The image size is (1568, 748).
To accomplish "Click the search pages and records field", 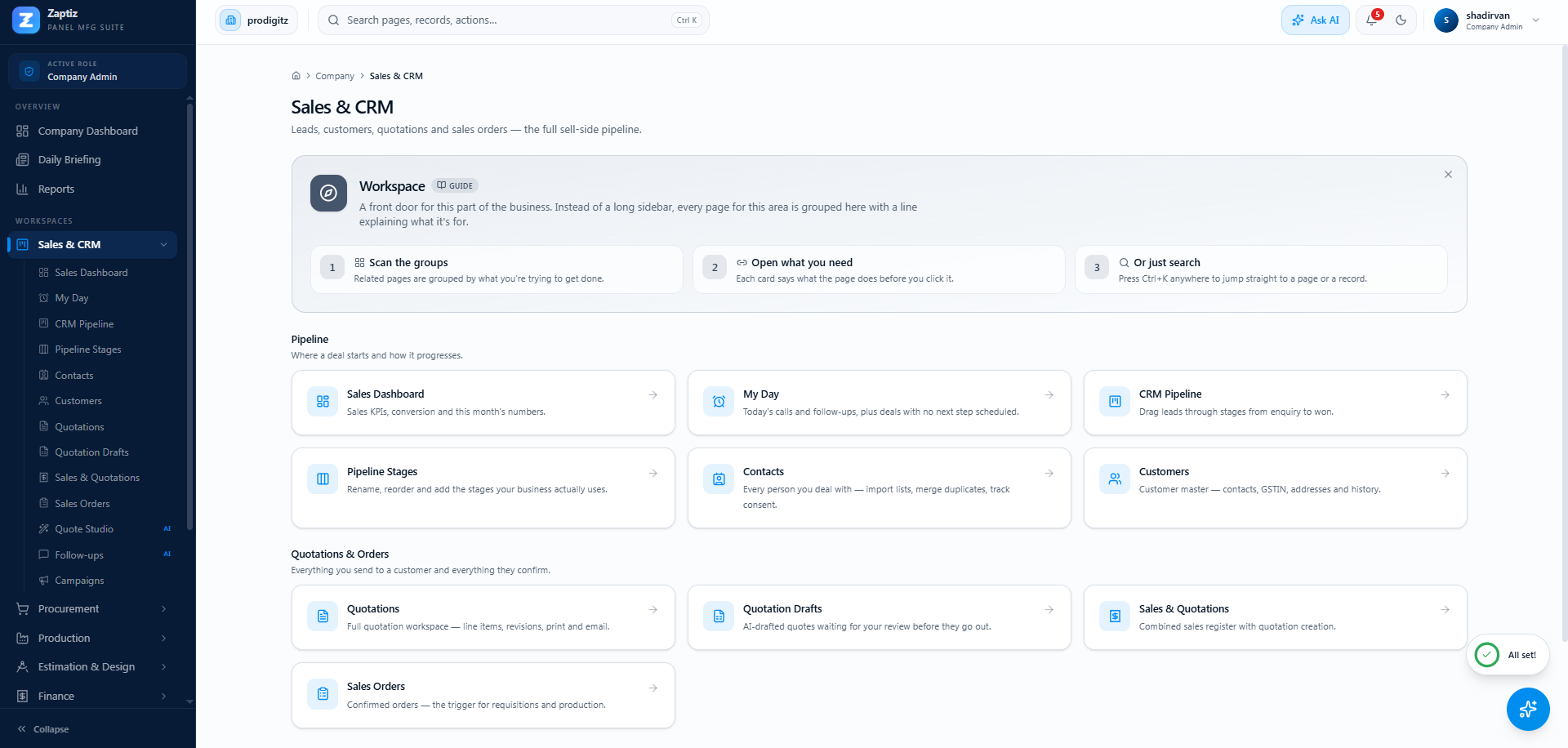I will (x=513, y=20).
